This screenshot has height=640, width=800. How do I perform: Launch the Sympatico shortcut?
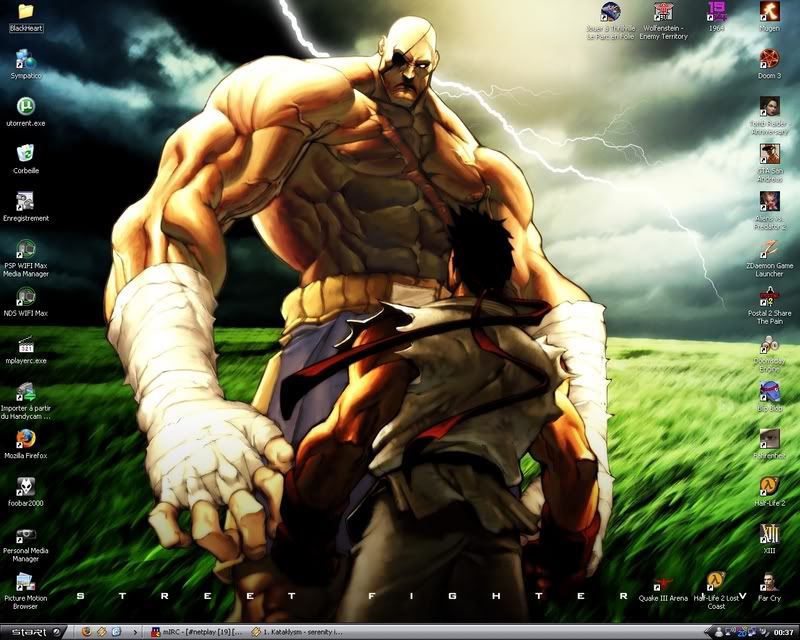[26, 65]
